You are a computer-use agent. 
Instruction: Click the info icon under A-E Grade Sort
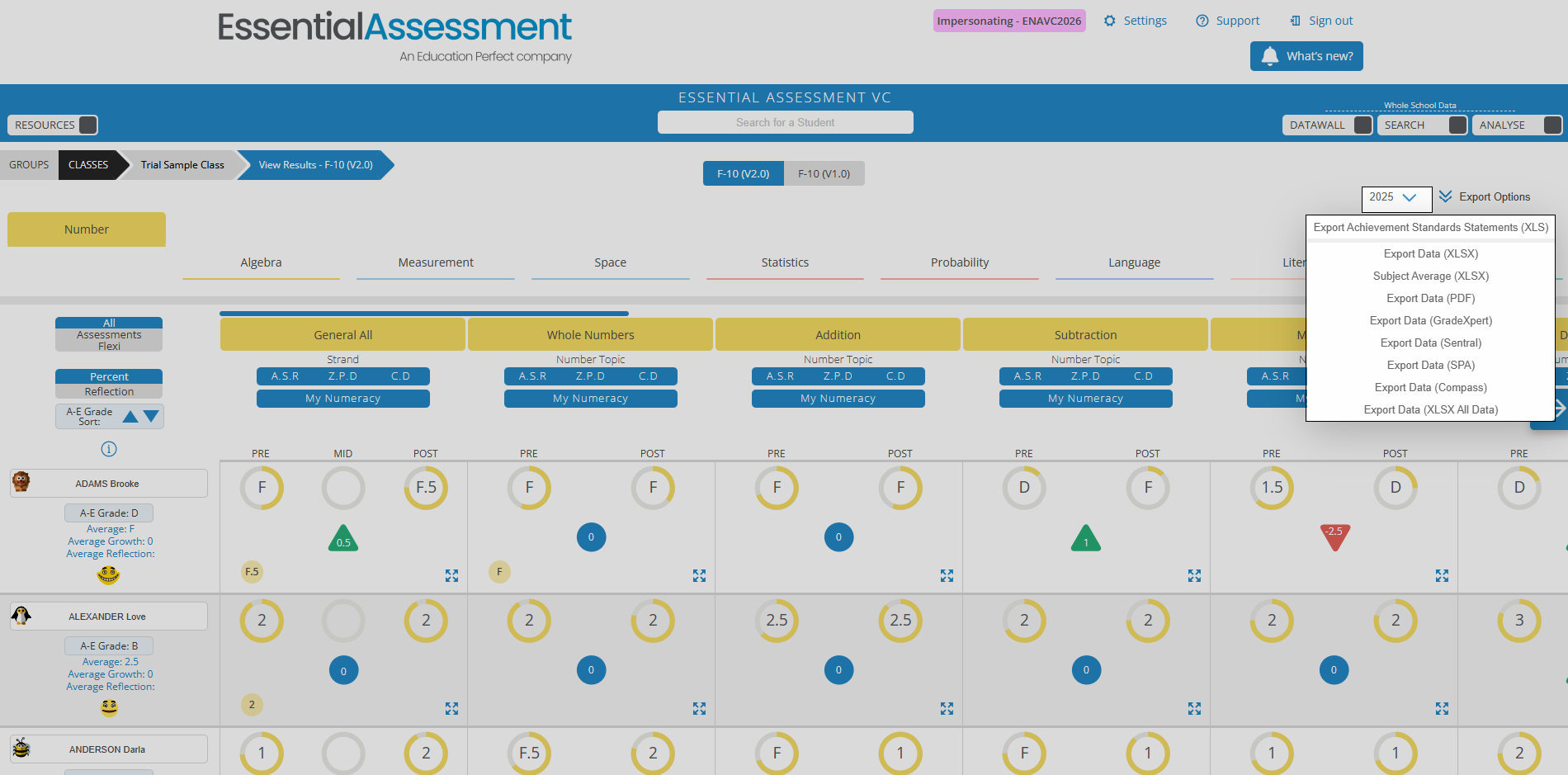[x=109, y=449]
